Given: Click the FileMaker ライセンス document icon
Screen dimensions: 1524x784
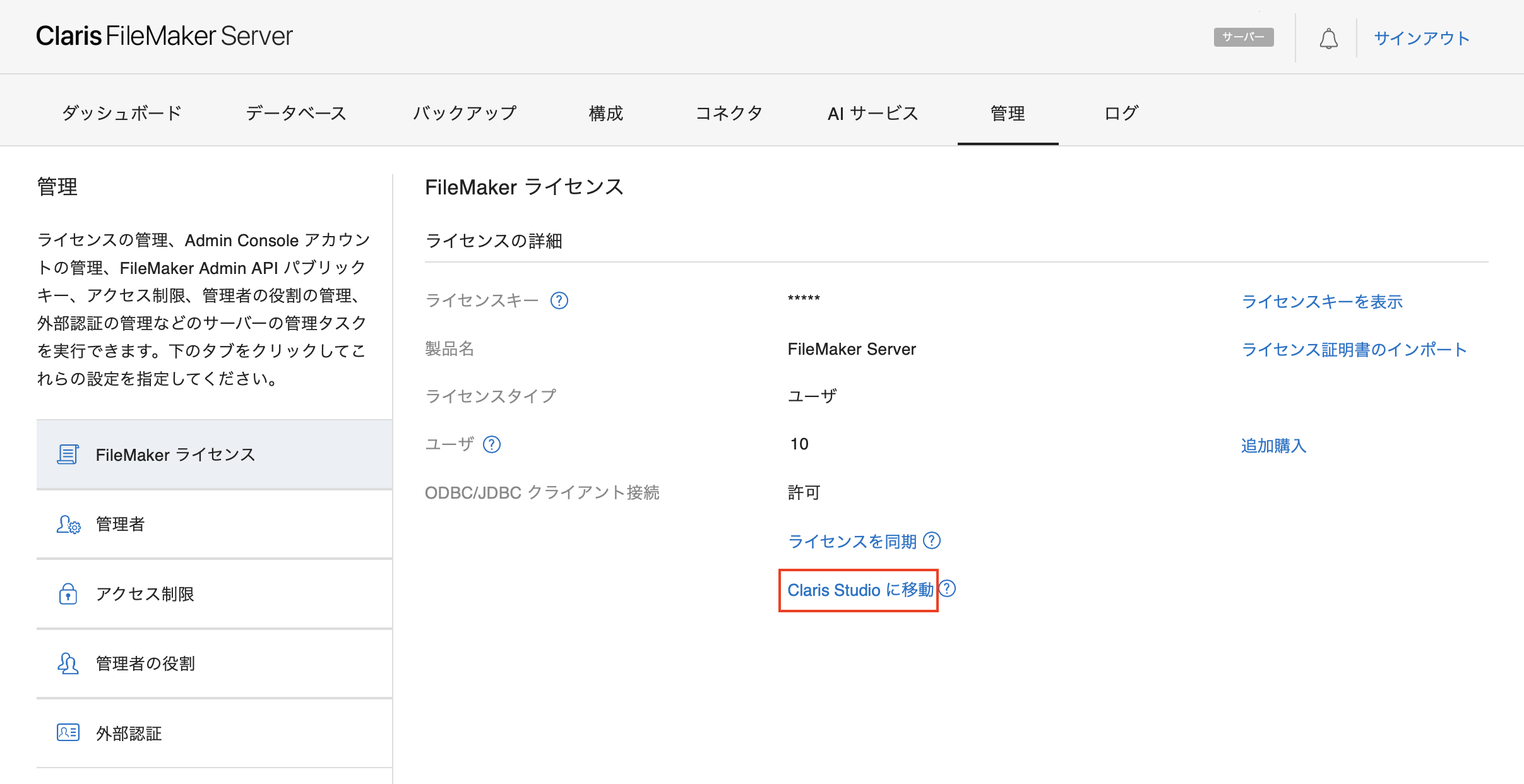Looking at the screenshot, I should coord(68,454).
